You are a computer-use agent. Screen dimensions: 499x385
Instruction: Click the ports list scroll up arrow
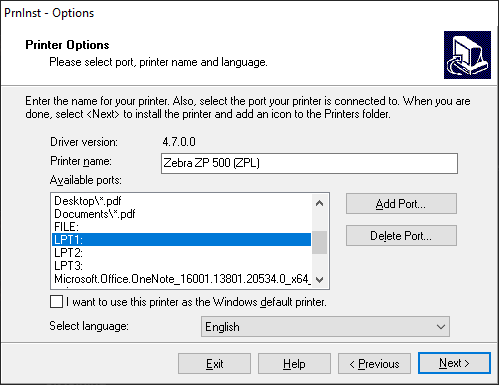pos(319,203)
